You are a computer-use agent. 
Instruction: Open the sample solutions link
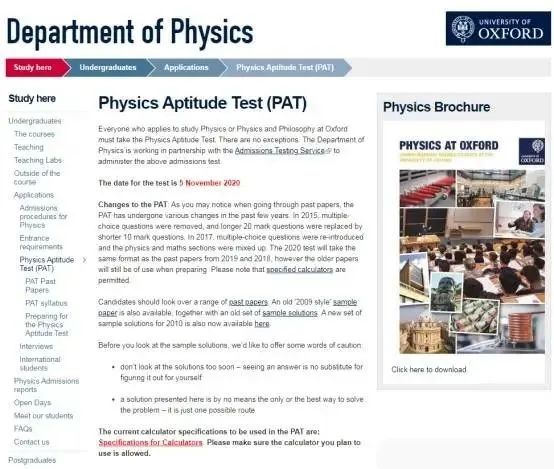pyautogui.click(x=290, y=313)
